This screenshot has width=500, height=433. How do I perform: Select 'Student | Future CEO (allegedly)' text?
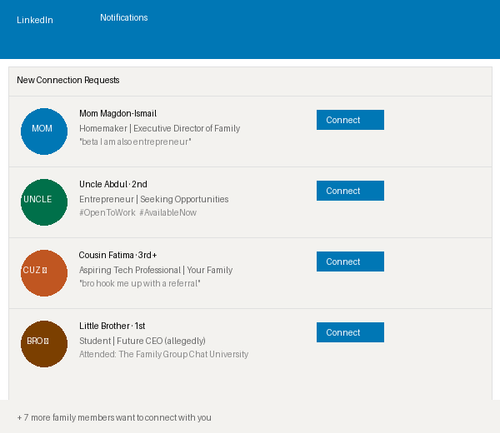pos(142,341)
